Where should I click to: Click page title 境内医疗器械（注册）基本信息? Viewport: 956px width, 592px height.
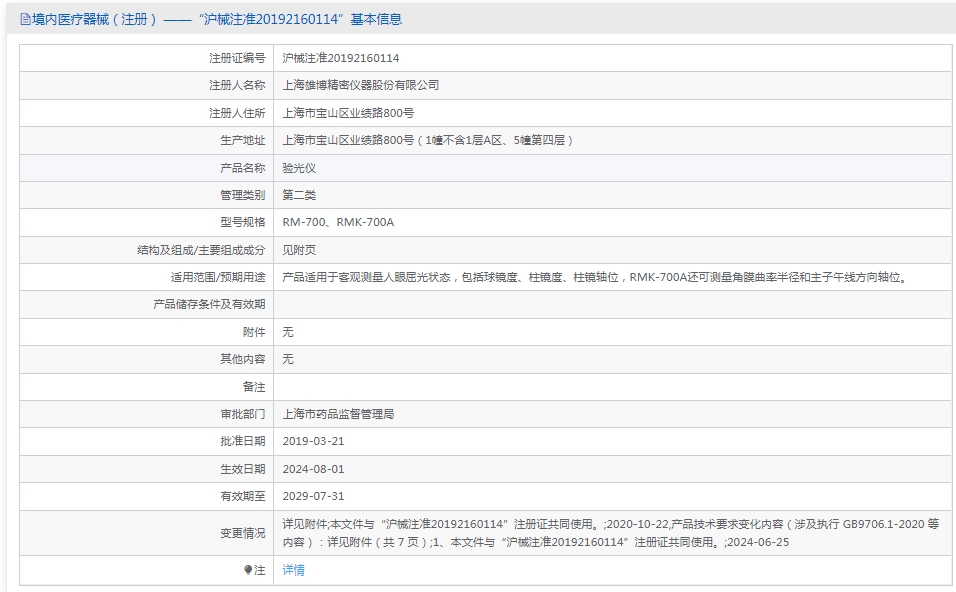(x=216, y=20)
